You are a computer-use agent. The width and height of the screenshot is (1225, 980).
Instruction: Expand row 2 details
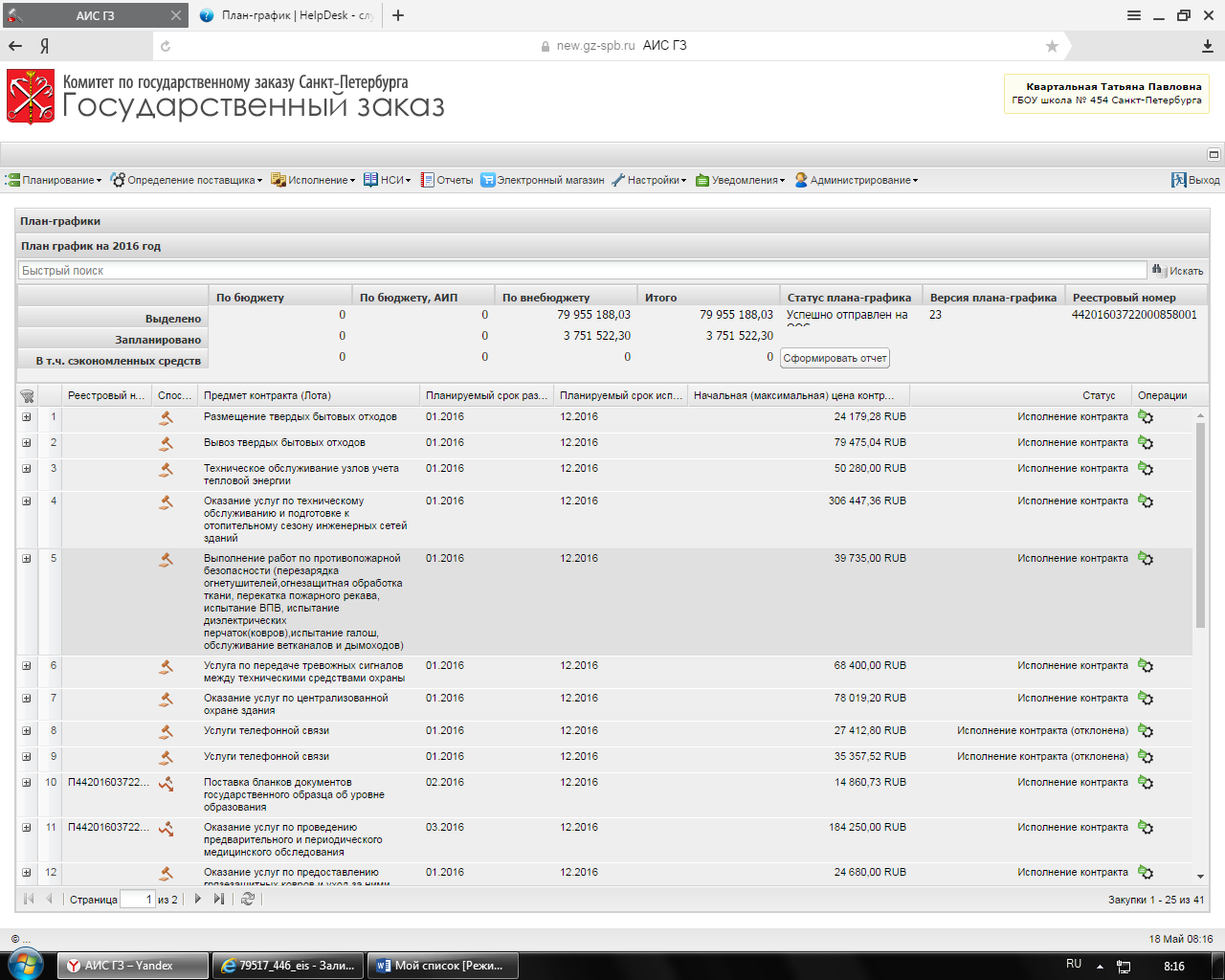tap(27, 443)
